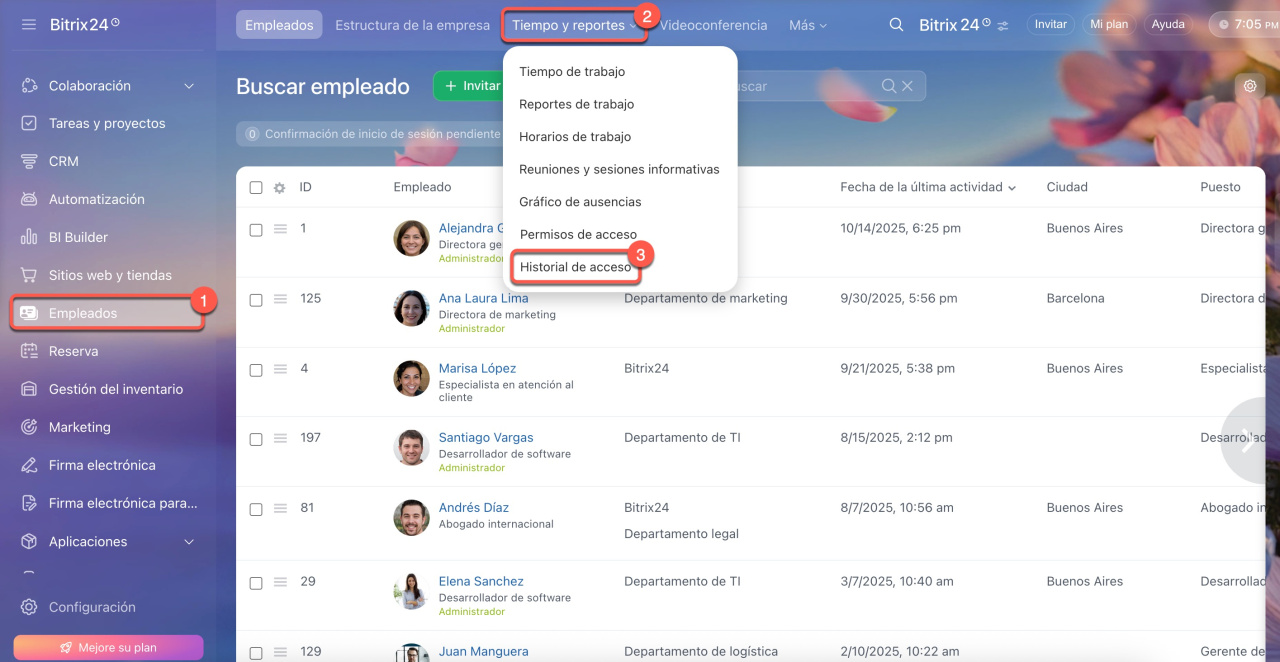Image resolution: width=1280 pixels, height=662 pixels.
Task: Open BI Builder from the sidebar icon
Action: pos(29,237)
